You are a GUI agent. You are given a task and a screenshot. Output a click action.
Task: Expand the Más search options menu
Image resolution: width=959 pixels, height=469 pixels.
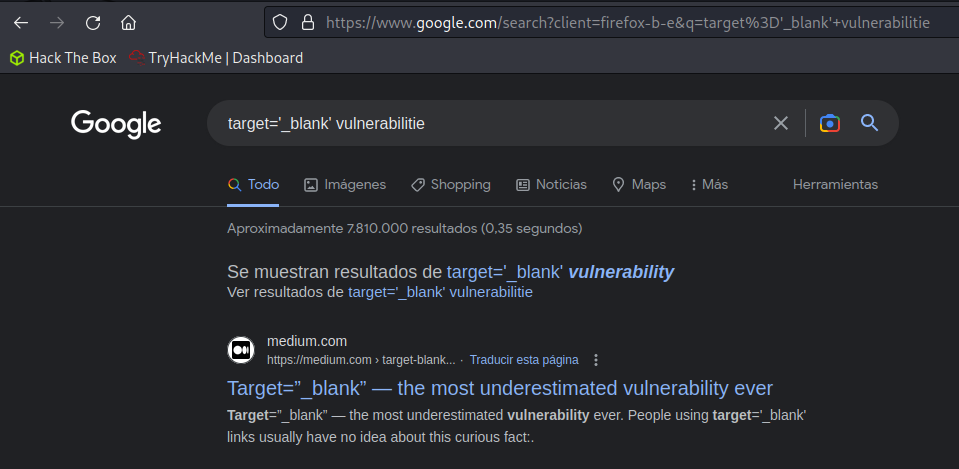tap(709, 185)
